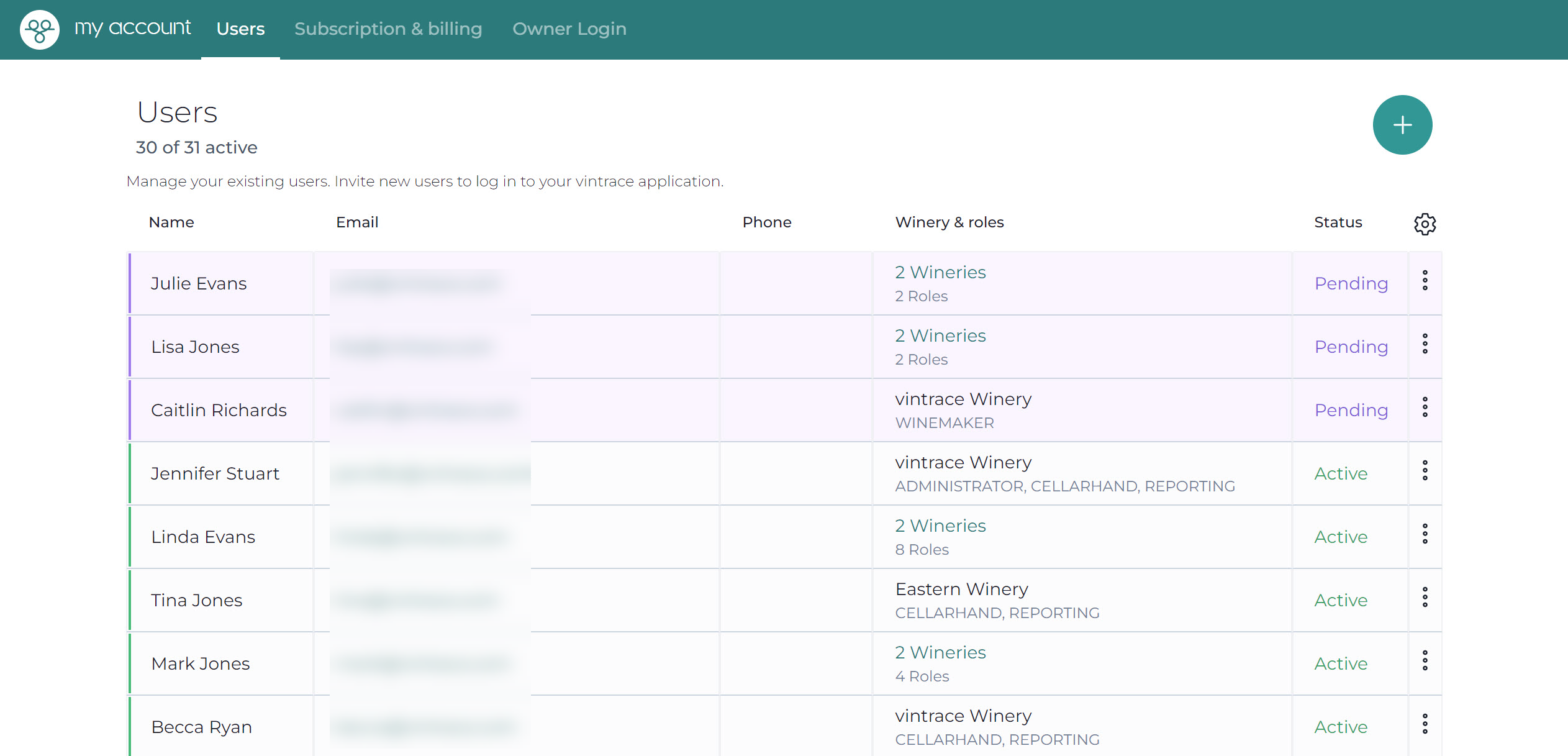Open the three-dot menu for Becca Ryan
Image resolution: width=1568 pixels, height=756 pixels.
click(1425, 724)
